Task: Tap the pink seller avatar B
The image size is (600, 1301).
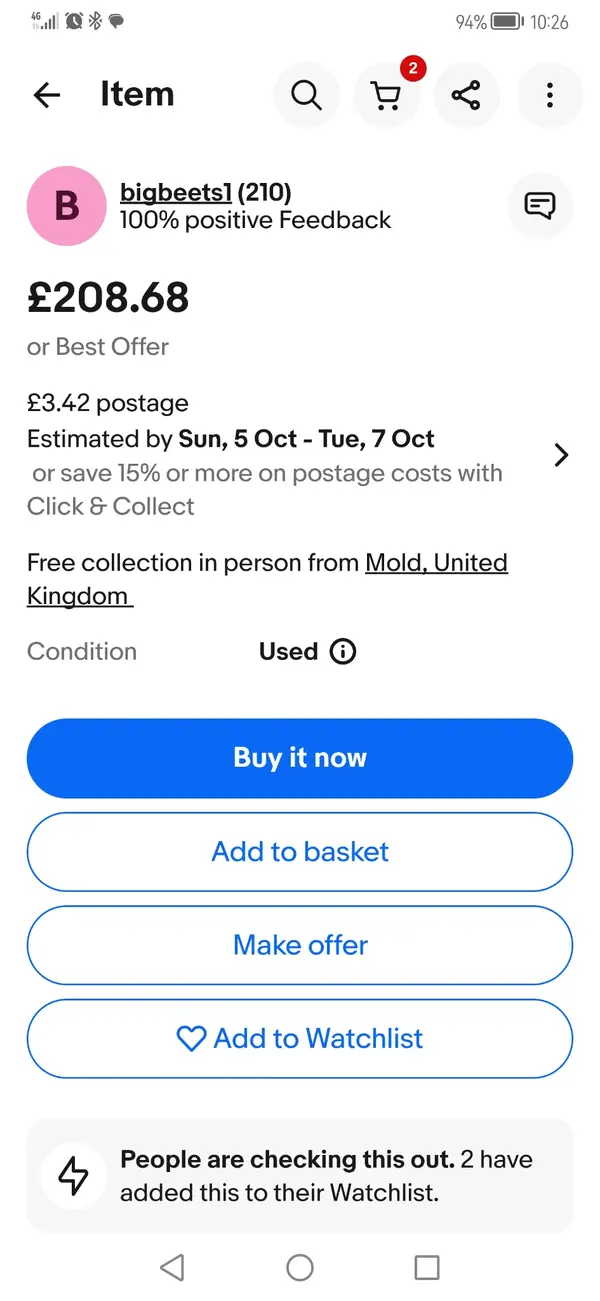Action: pos(66,206)
